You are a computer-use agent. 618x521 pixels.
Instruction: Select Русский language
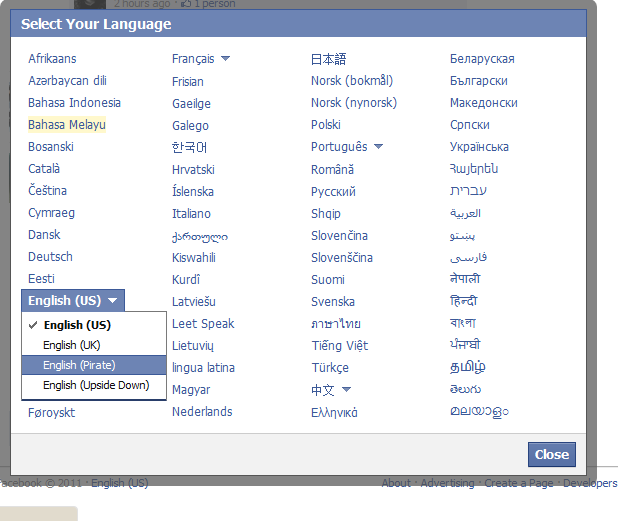(x=333, y=192)
